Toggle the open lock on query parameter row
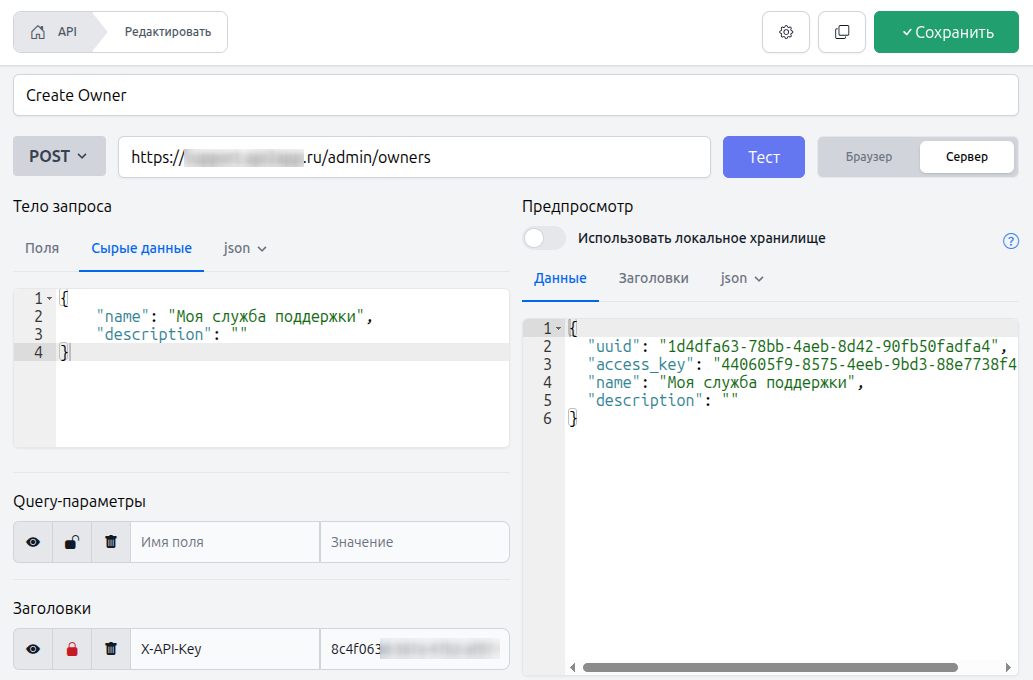This screenshot has height=680, width=1033. [x=72, y=542]
